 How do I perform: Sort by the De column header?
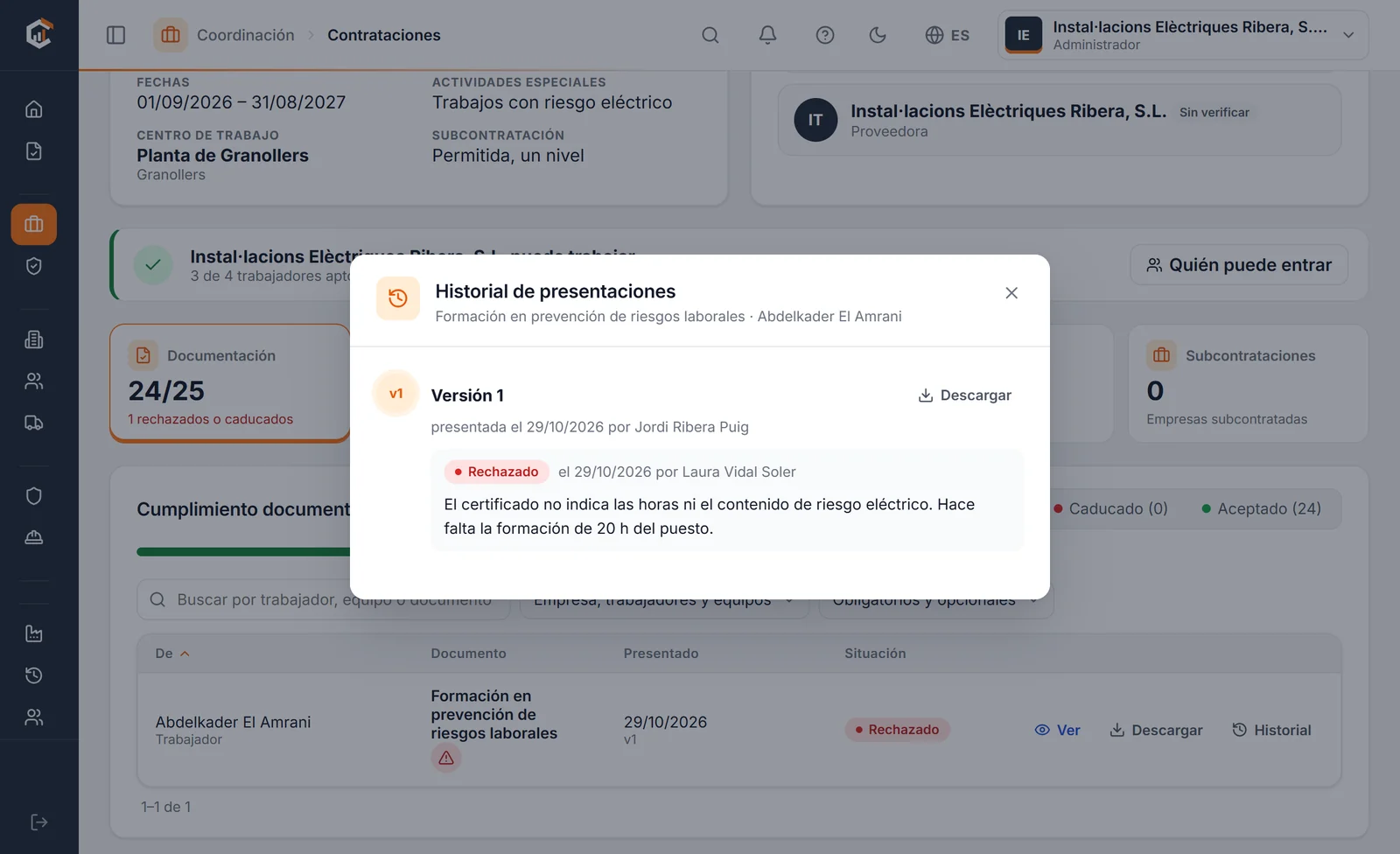click(x=172, y=654)
